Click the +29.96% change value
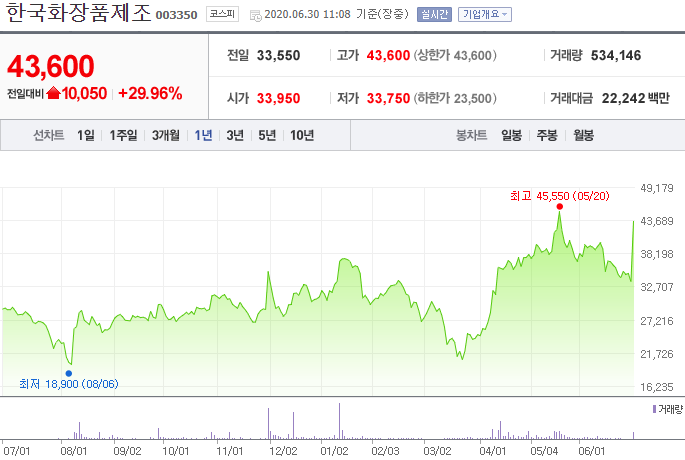This screenshot has height=460, width=685. (x=150, y=93)
